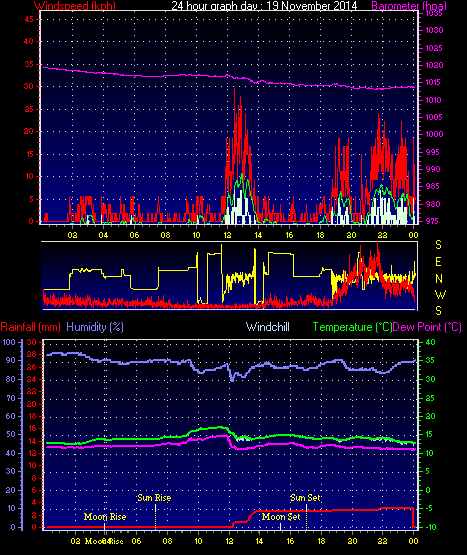
Task: Click the 100 humidity scale value
Action: (x=8, y=342)
